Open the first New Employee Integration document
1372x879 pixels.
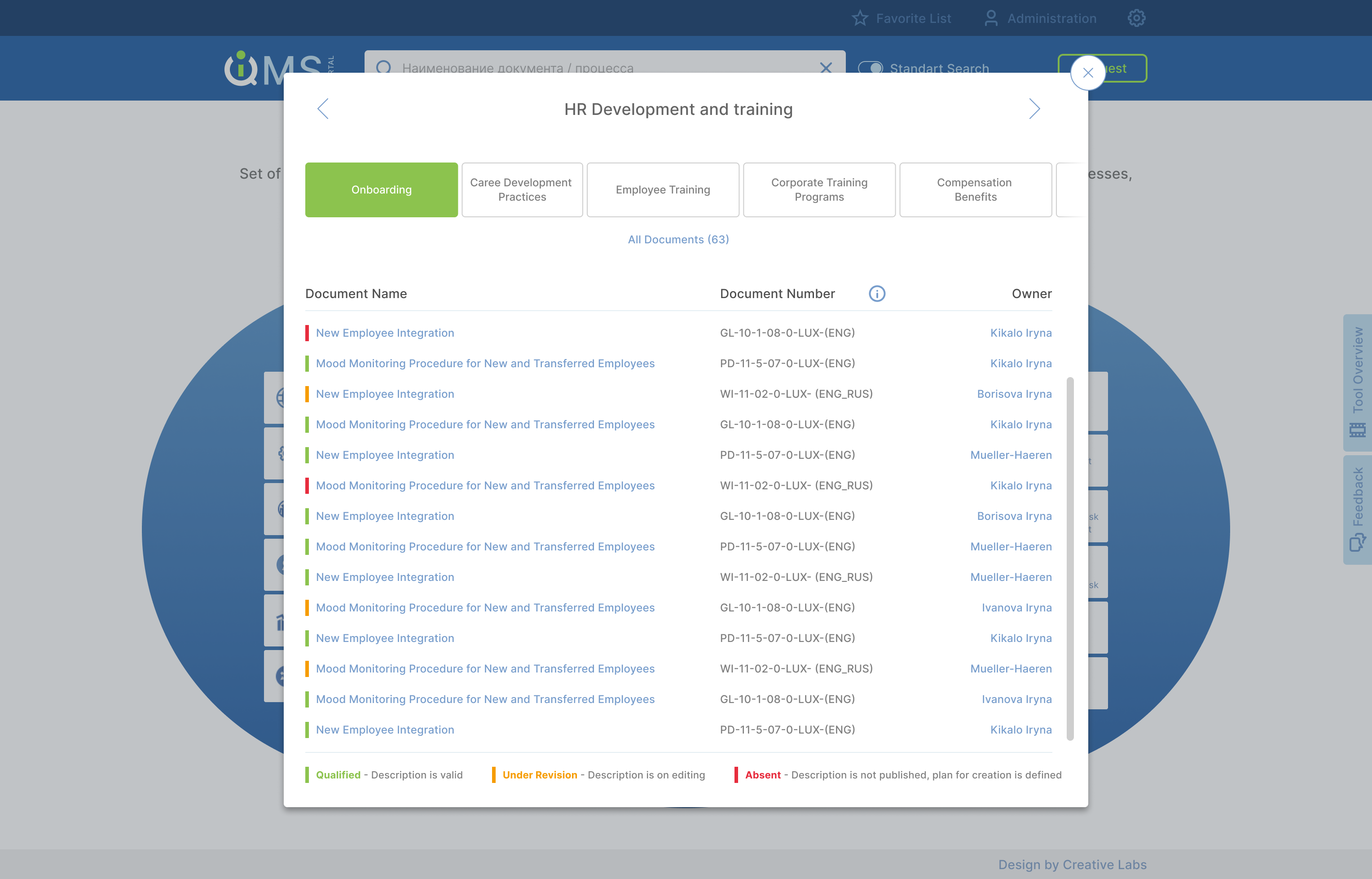tap(385, 333)
